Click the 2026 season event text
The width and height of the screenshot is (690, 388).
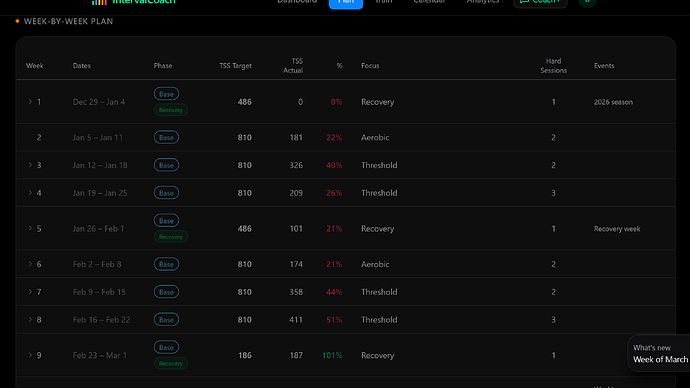(613, 102)
